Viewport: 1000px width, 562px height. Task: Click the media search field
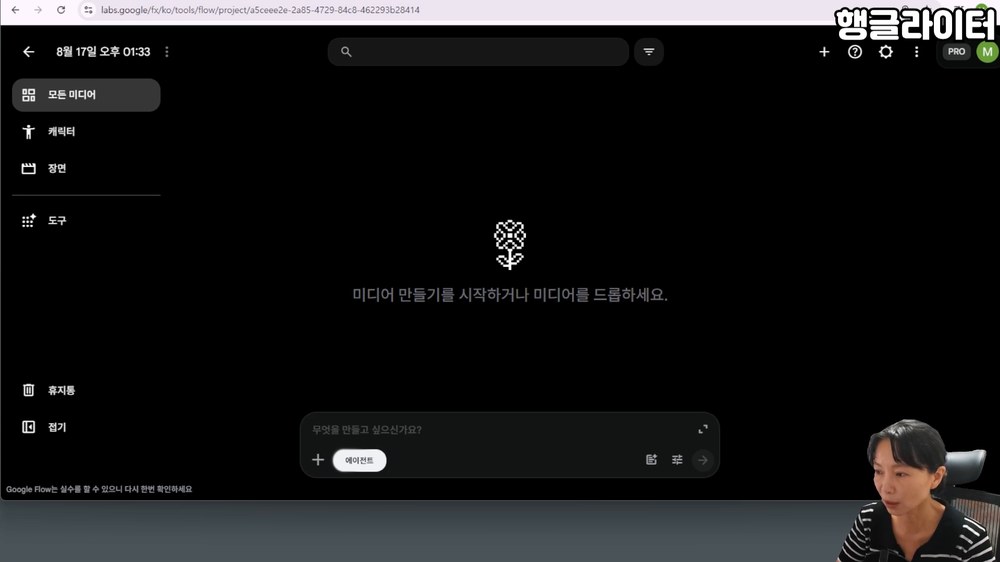[478, 52]
